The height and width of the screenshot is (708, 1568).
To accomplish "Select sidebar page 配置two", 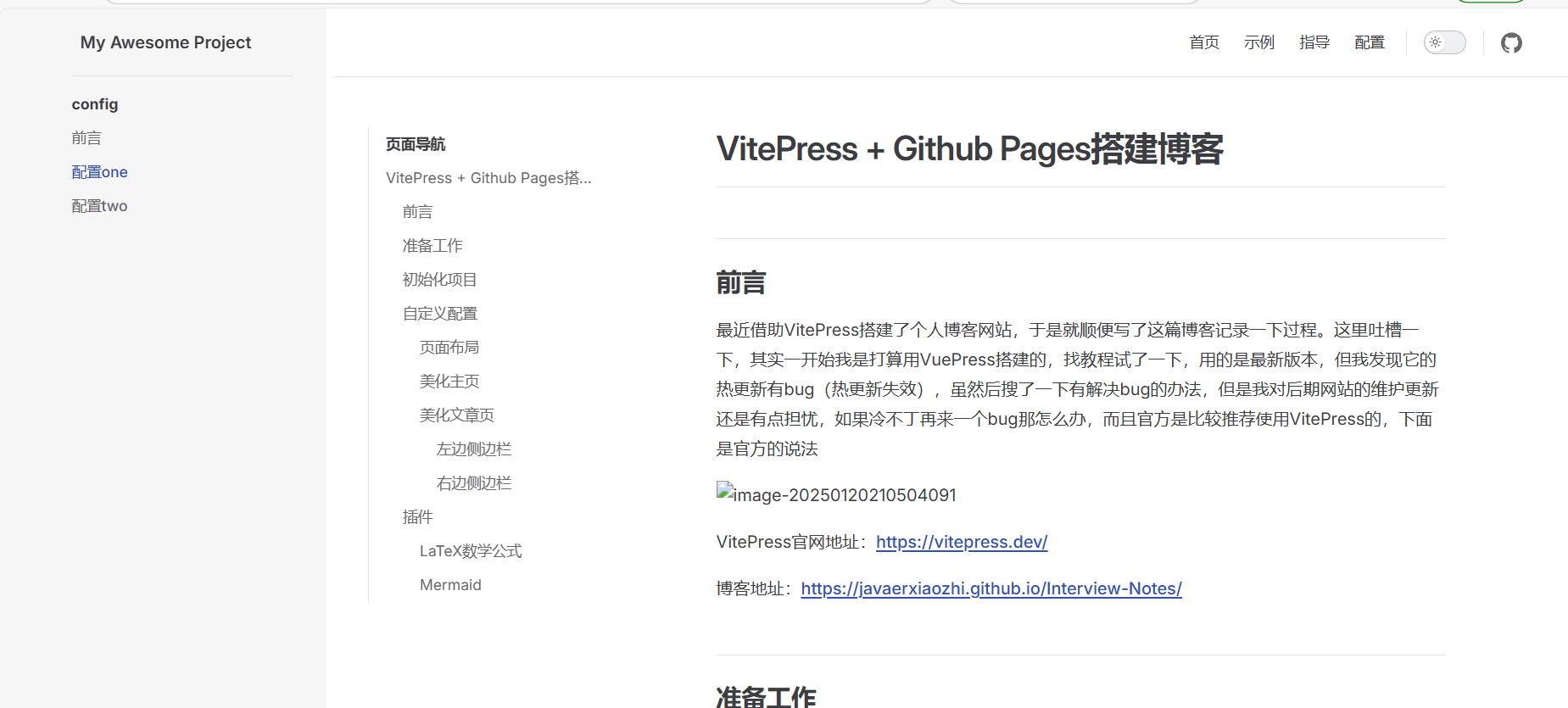I will click(x=100, y=206).
